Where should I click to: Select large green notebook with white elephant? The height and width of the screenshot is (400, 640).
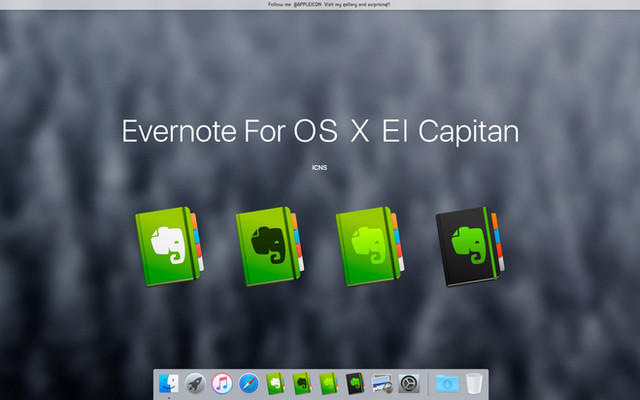(x=169, y=246)
